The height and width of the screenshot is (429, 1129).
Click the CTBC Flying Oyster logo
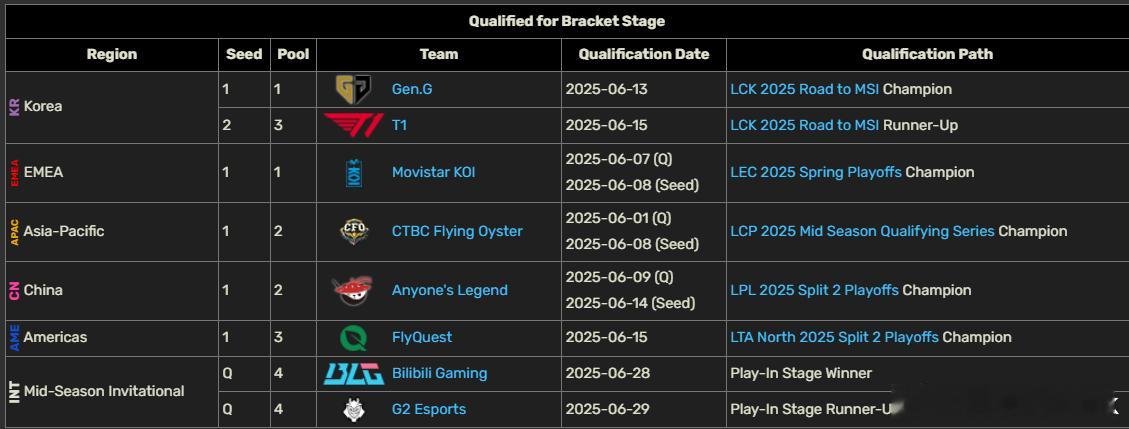(354, 232)
